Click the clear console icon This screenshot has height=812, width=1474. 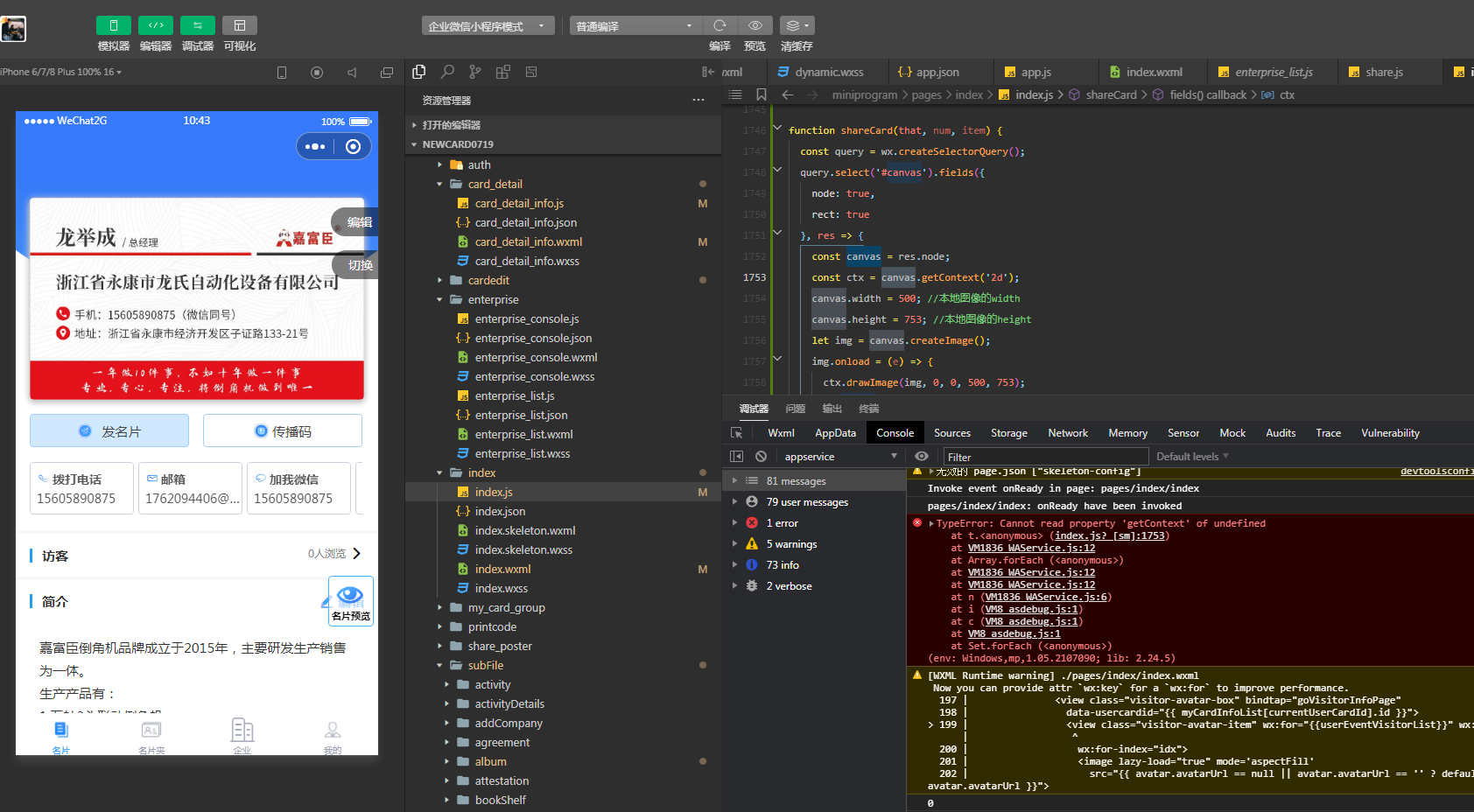tap(761, 457)
